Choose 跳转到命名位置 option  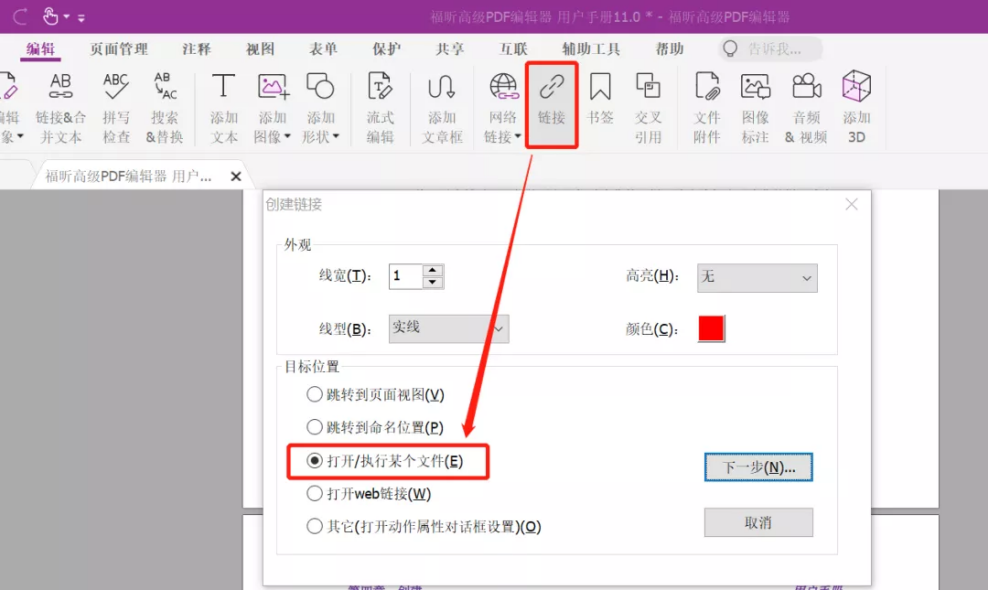pos(315,428)
